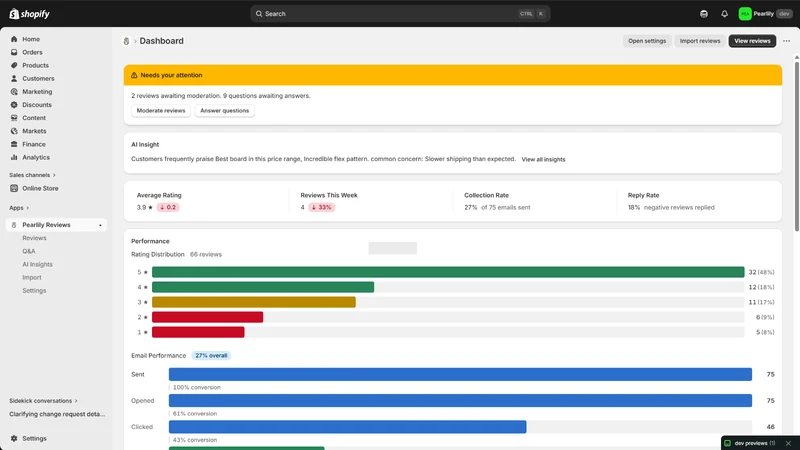800x450 pixels.
Task: Click the Home icon in the sidebar
Action: coord(14,39)
